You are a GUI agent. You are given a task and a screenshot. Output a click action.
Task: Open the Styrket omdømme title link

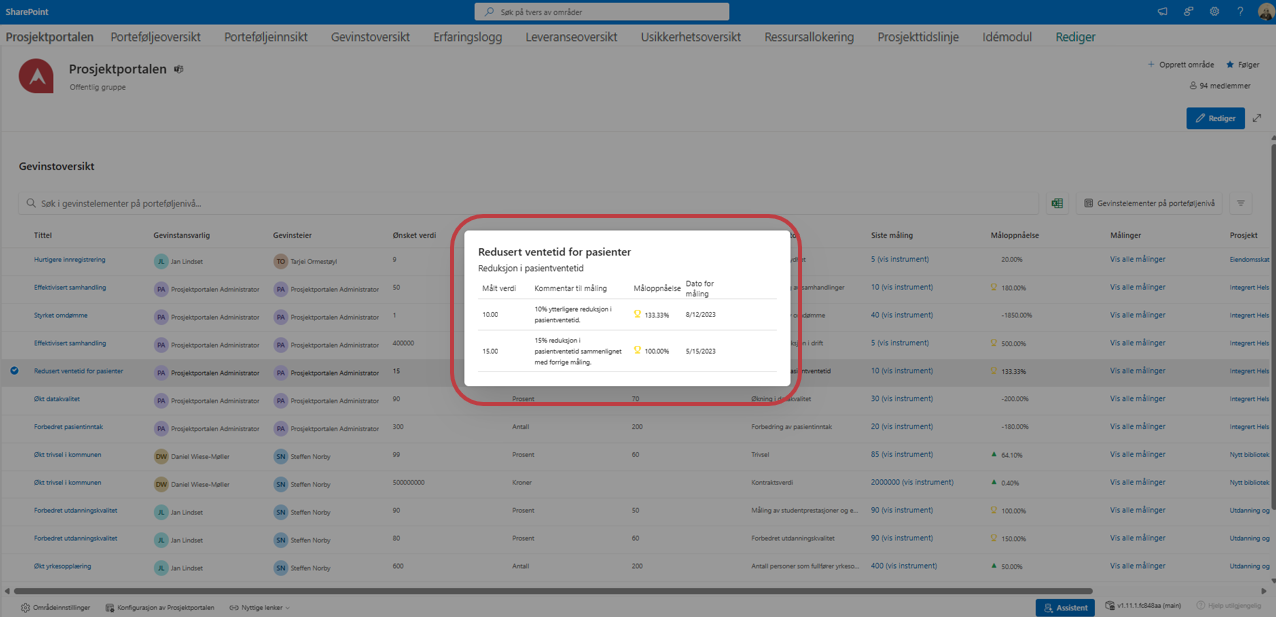pyautogui.click(x=61, y=315)
